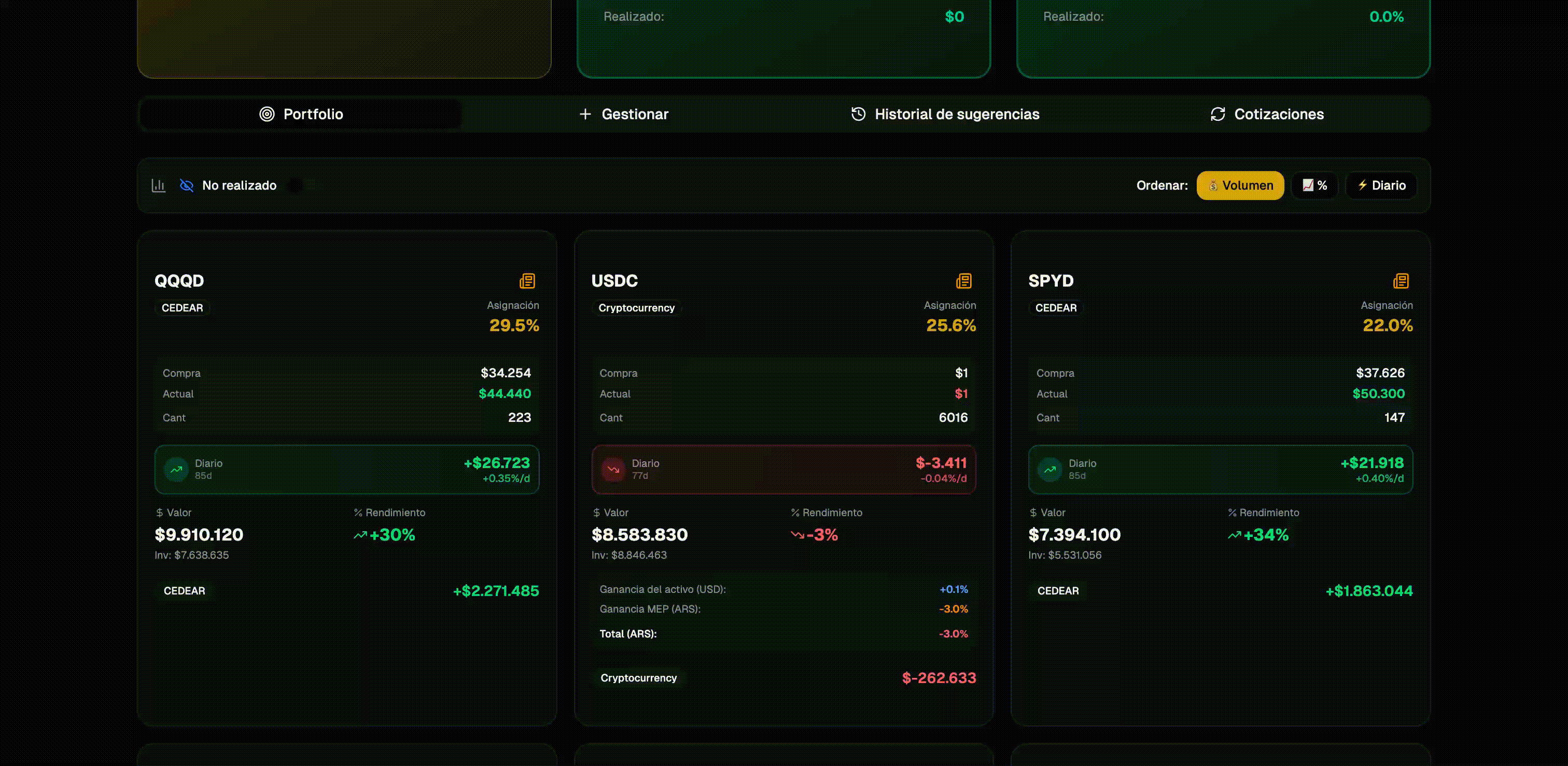The image size is (1568, 766).
Task: Click the CEDEAR badge on the QQQD card
Action: tap(182, 308)
